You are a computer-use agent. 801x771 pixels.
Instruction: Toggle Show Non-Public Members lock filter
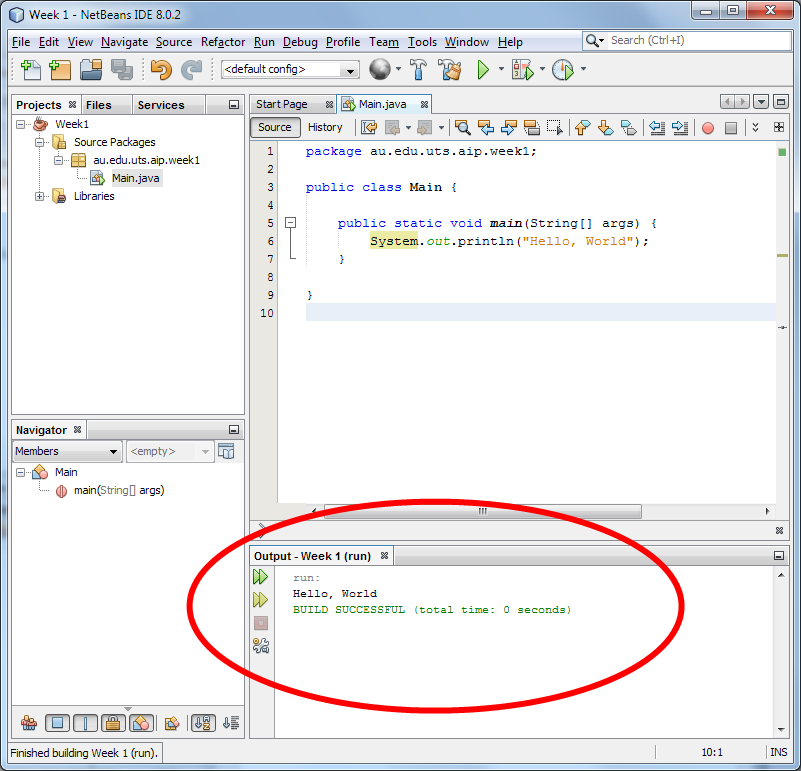113,722
